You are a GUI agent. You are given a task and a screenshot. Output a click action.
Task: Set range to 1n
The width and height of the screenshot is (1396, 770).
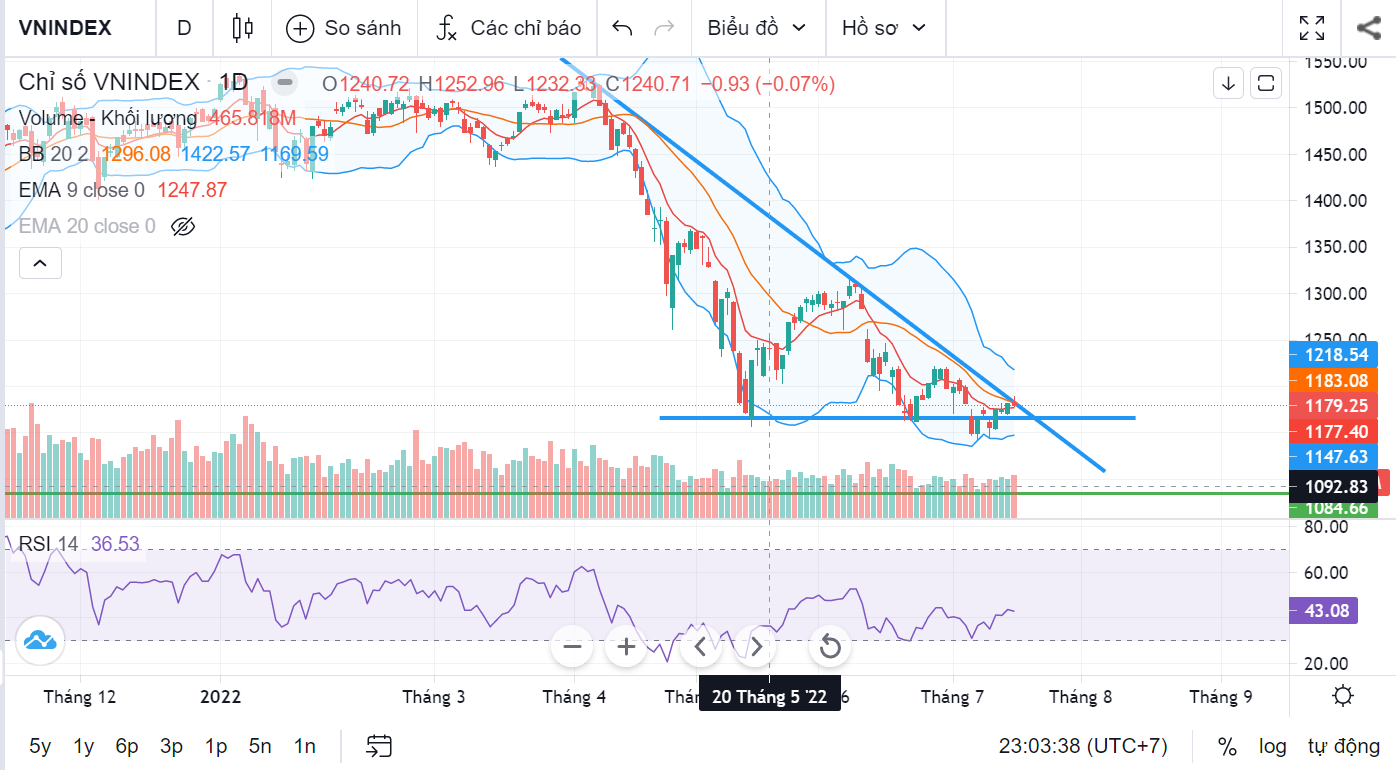pos(305,746)
